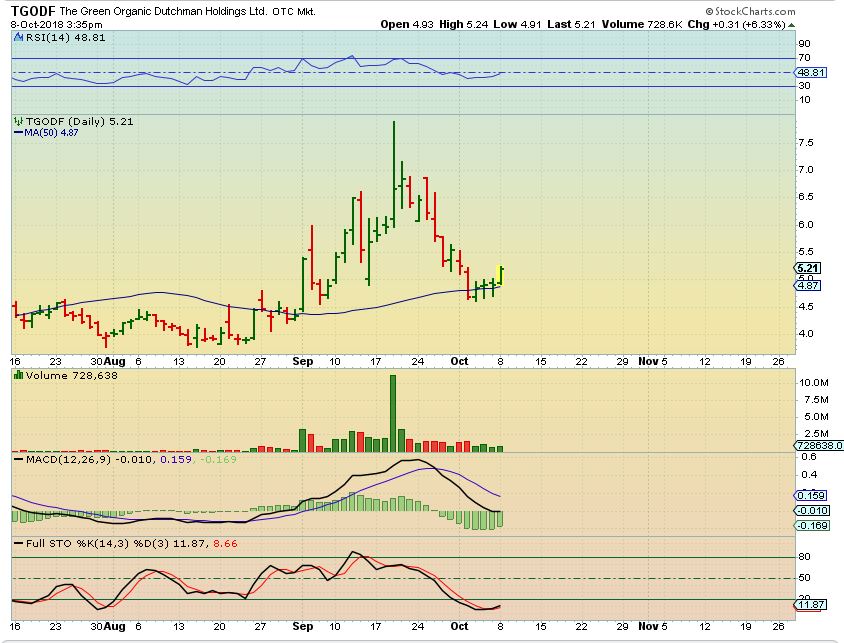
Task: Click the Full STO legend marker
Action: [x=17, y=541]
